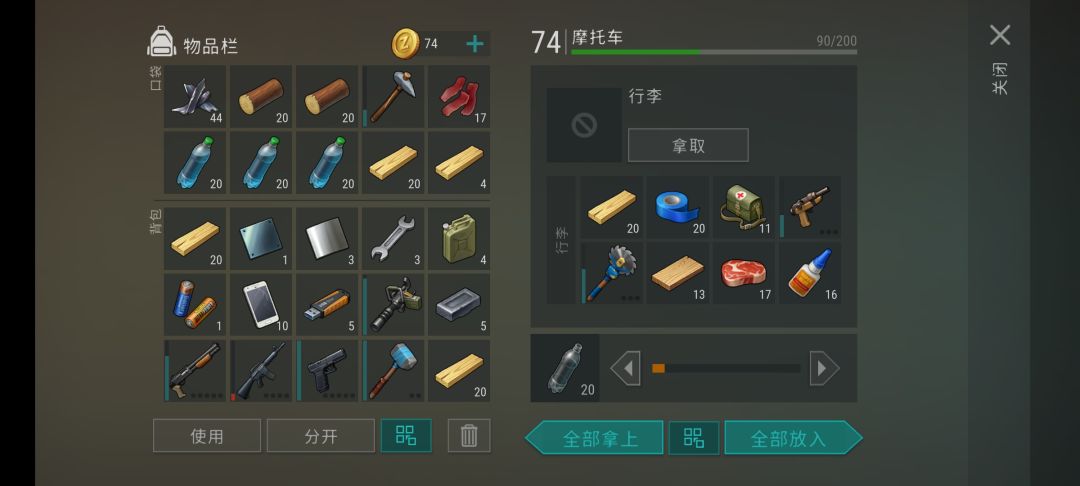Select the shotgun in backpack
Image resolution: width=1080 pixels, height=486 pixels.
click(x=195, y=370)
